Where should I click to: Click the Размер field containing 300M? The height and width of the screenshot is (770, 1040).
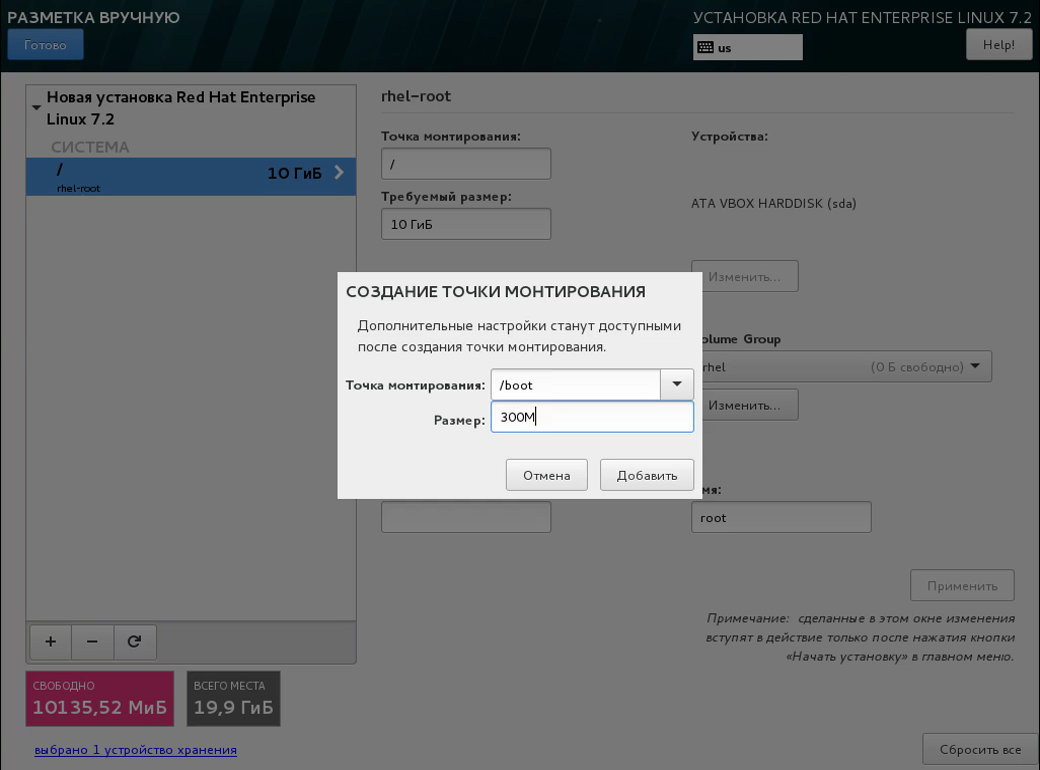592,417
